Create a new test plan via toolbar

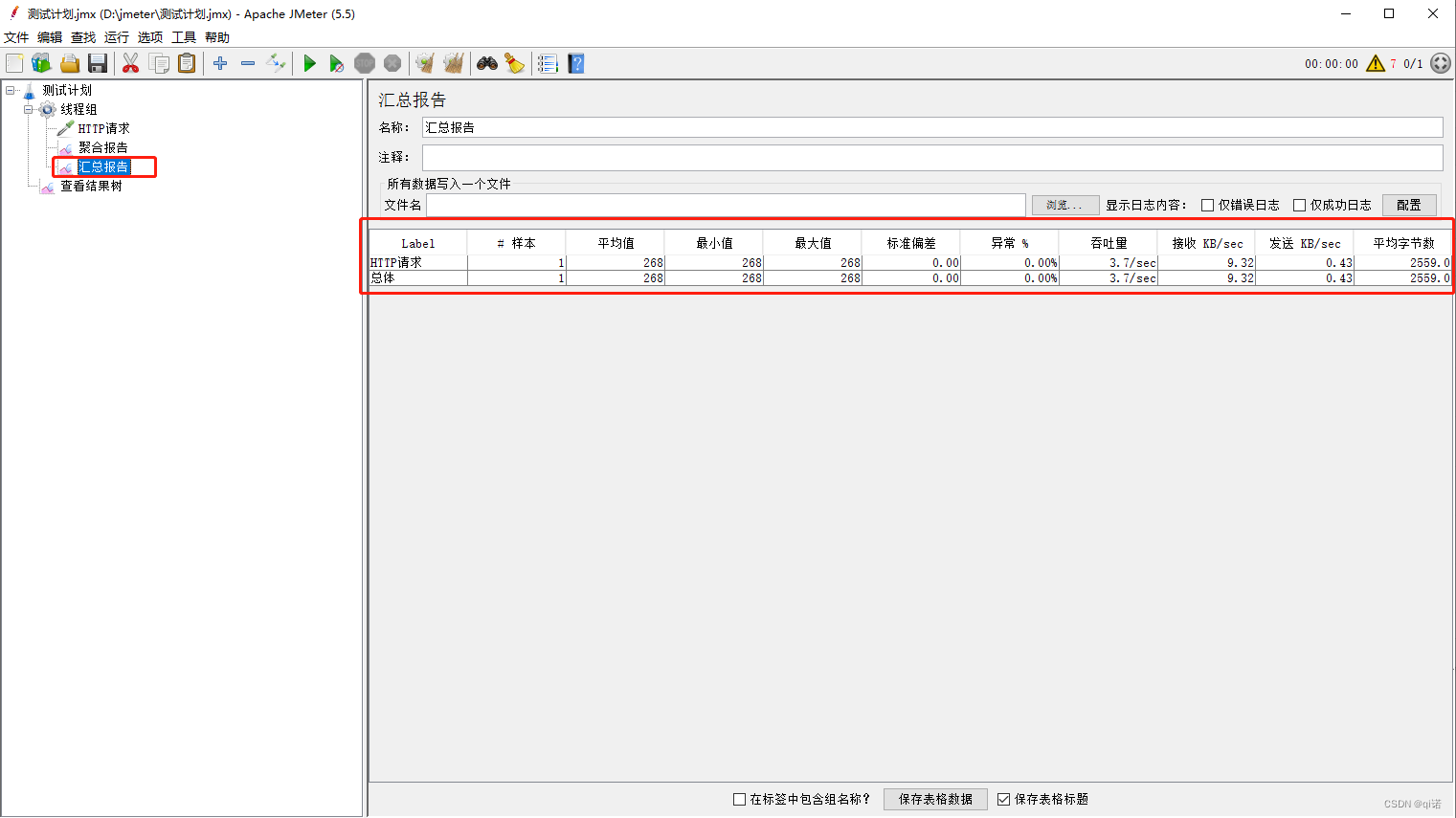(x=14, y=63)
